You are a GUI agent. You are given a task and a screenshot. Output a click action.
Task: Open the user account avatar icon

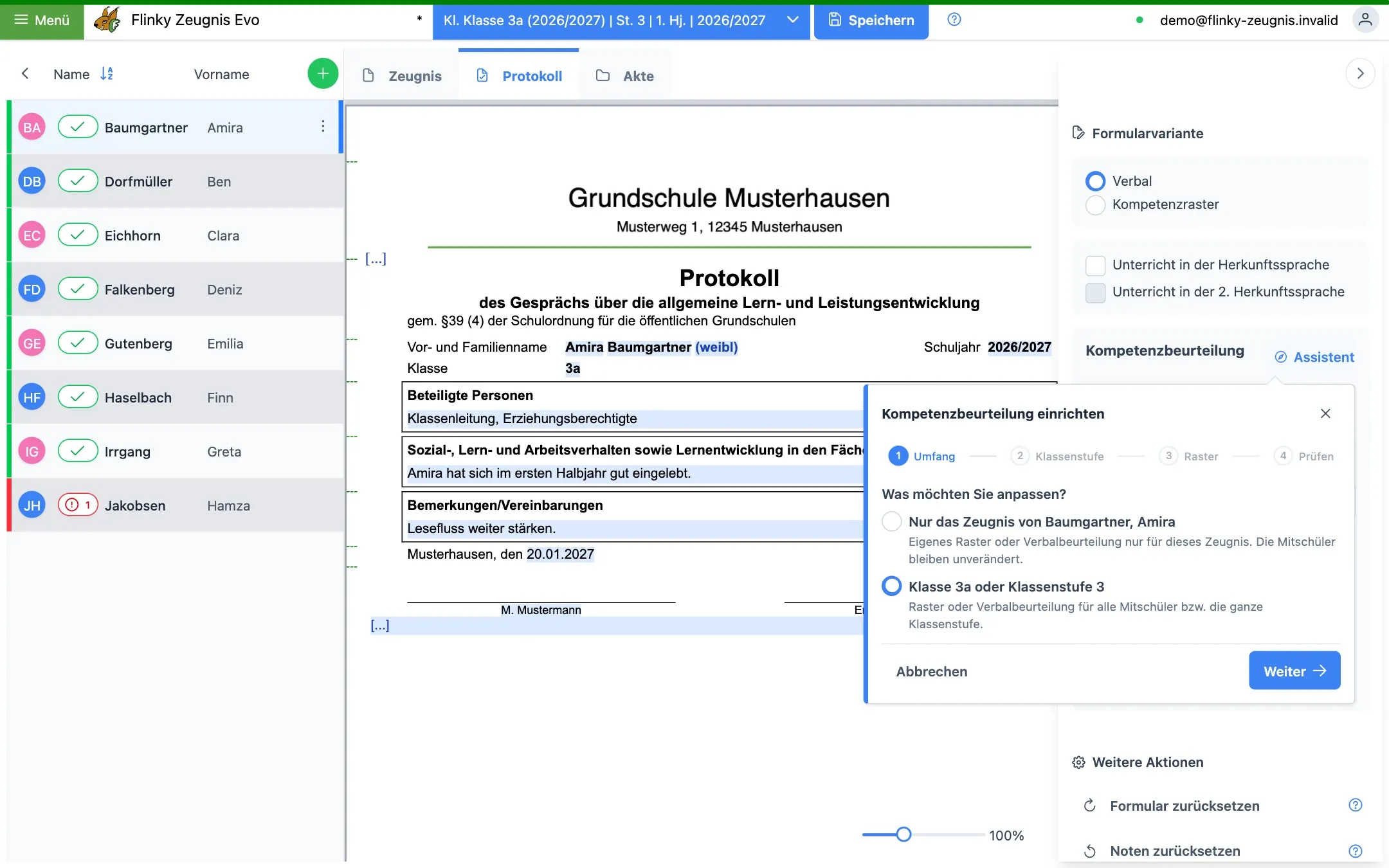pyautogui.click(x=1365, y=20)
